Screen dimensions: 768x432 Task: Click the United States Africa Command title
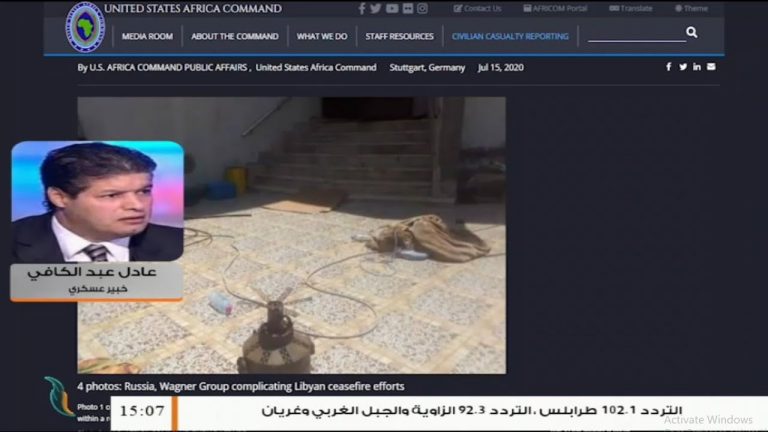(192, 9)
